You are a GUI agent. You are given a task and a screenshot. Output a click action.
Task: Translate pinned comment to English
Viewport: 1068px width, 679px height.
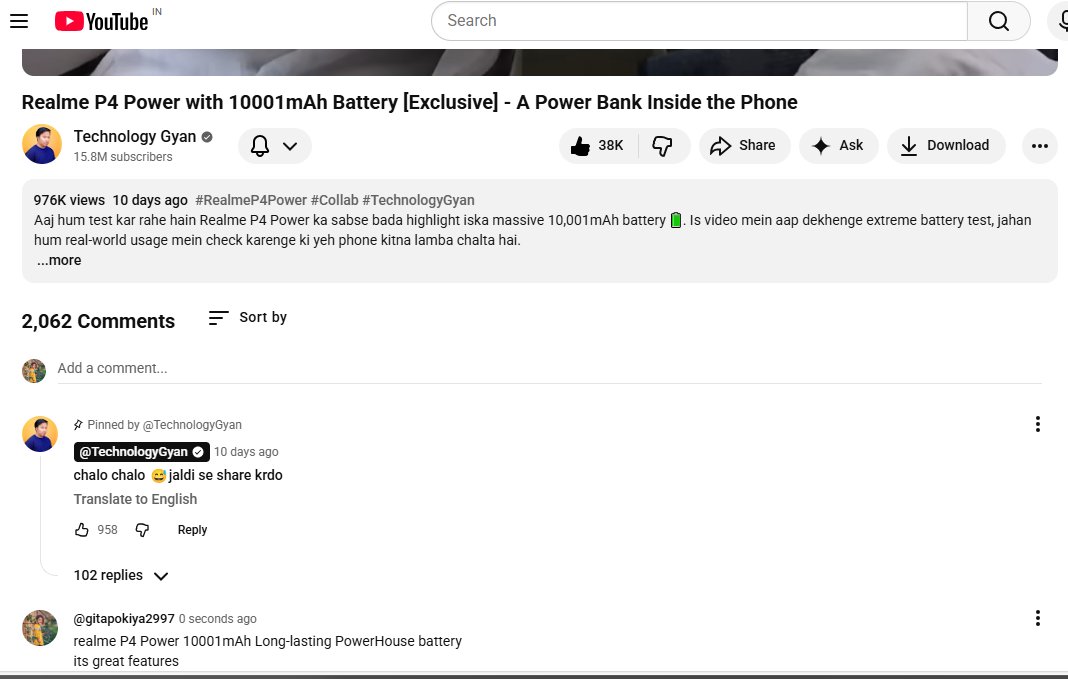[x=136, y=499]
